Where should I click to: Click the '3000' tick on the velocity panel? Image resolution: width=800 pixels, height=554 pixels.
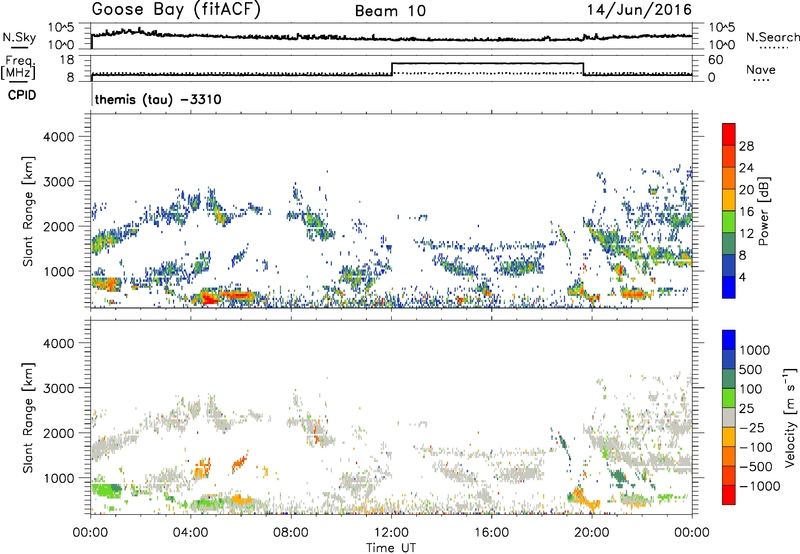click(58, 388)
